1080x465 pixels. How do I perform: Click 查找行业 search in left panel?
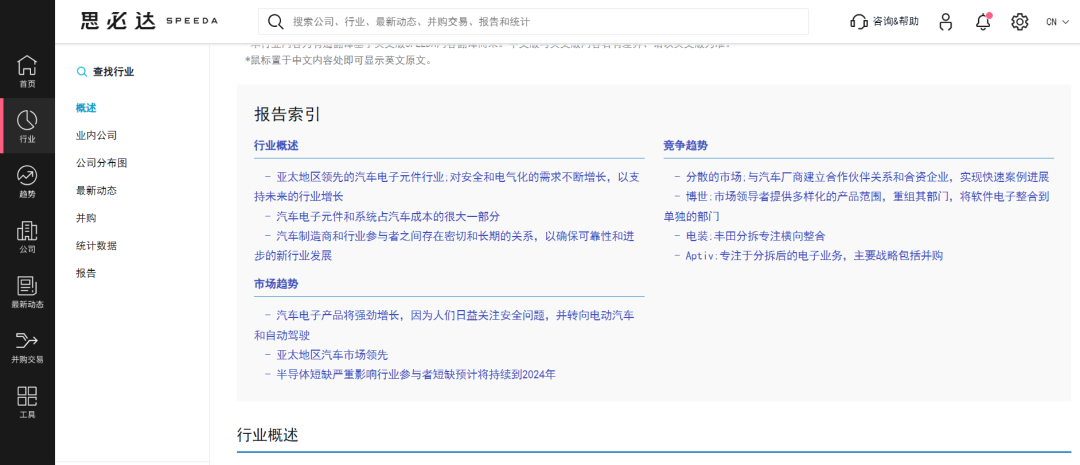pos(105,72)
